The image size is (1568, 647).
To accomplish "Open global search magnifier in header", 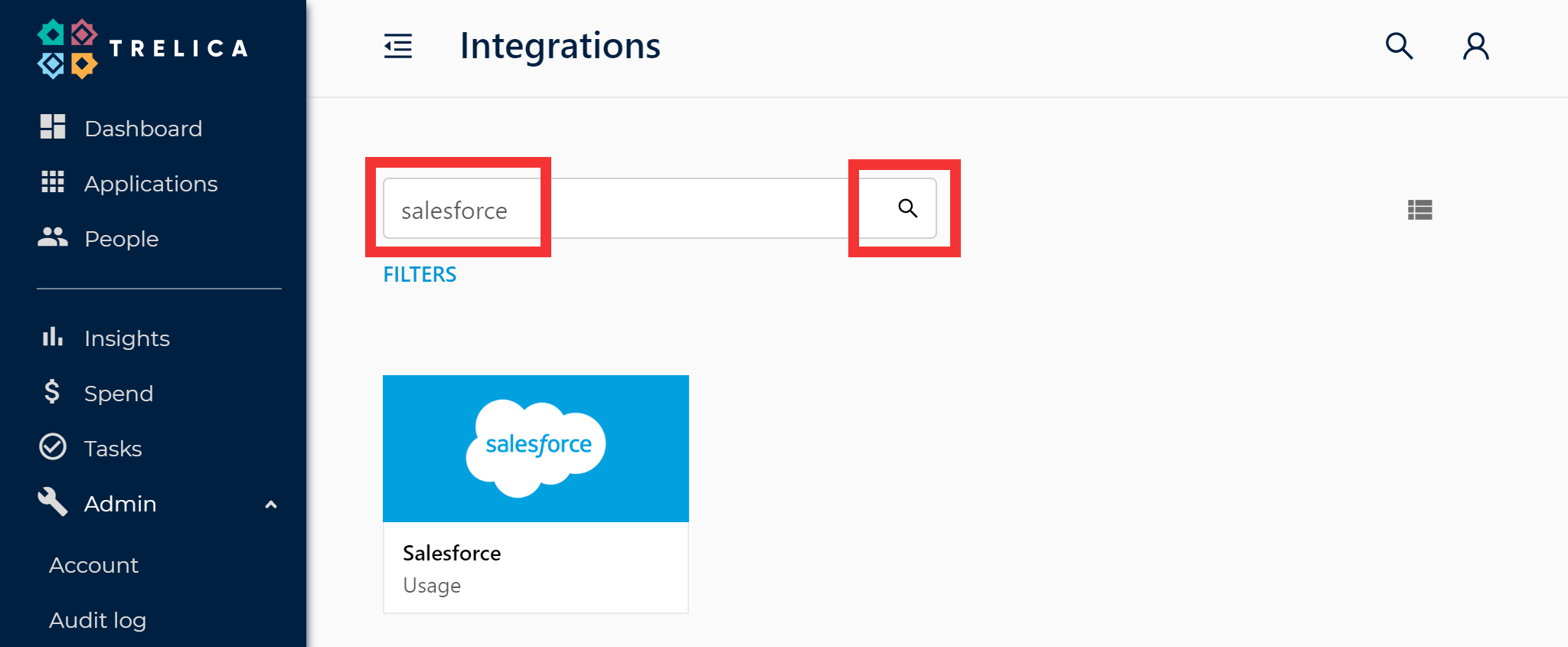I will (1399, 46).
